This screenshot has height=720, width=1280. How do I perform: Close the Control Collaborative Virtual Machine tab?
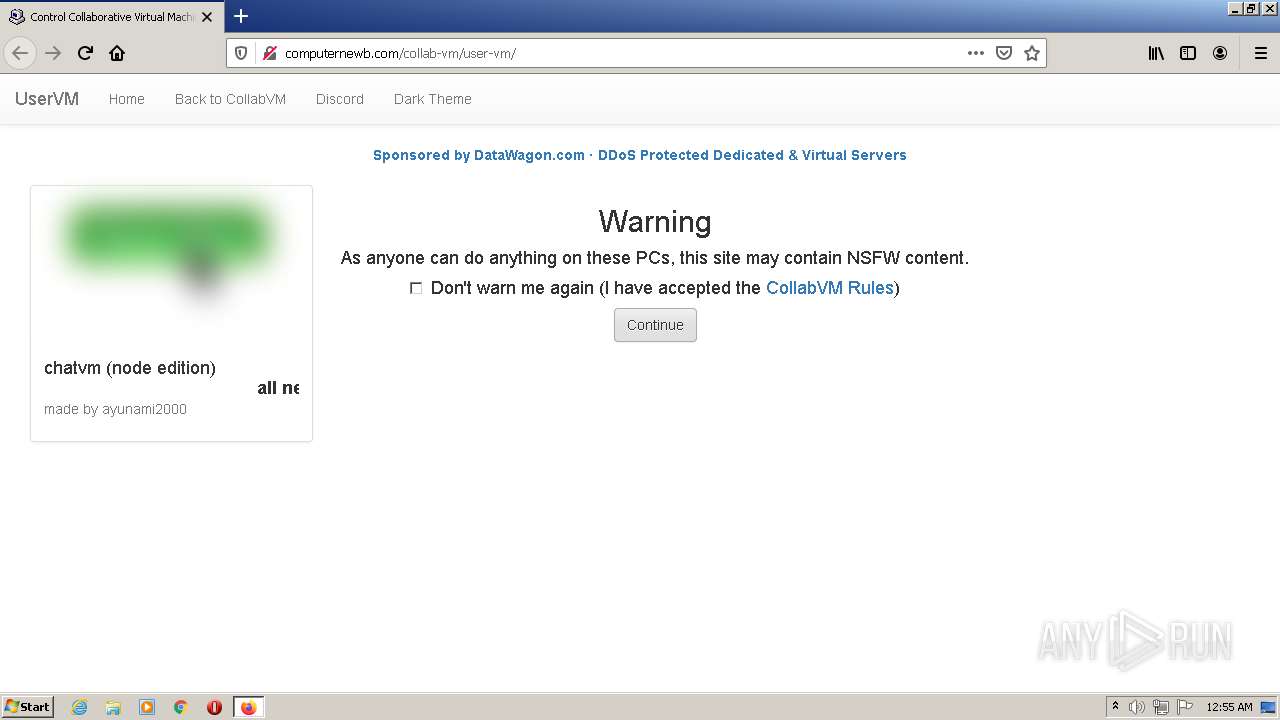(x=205, y=17)
